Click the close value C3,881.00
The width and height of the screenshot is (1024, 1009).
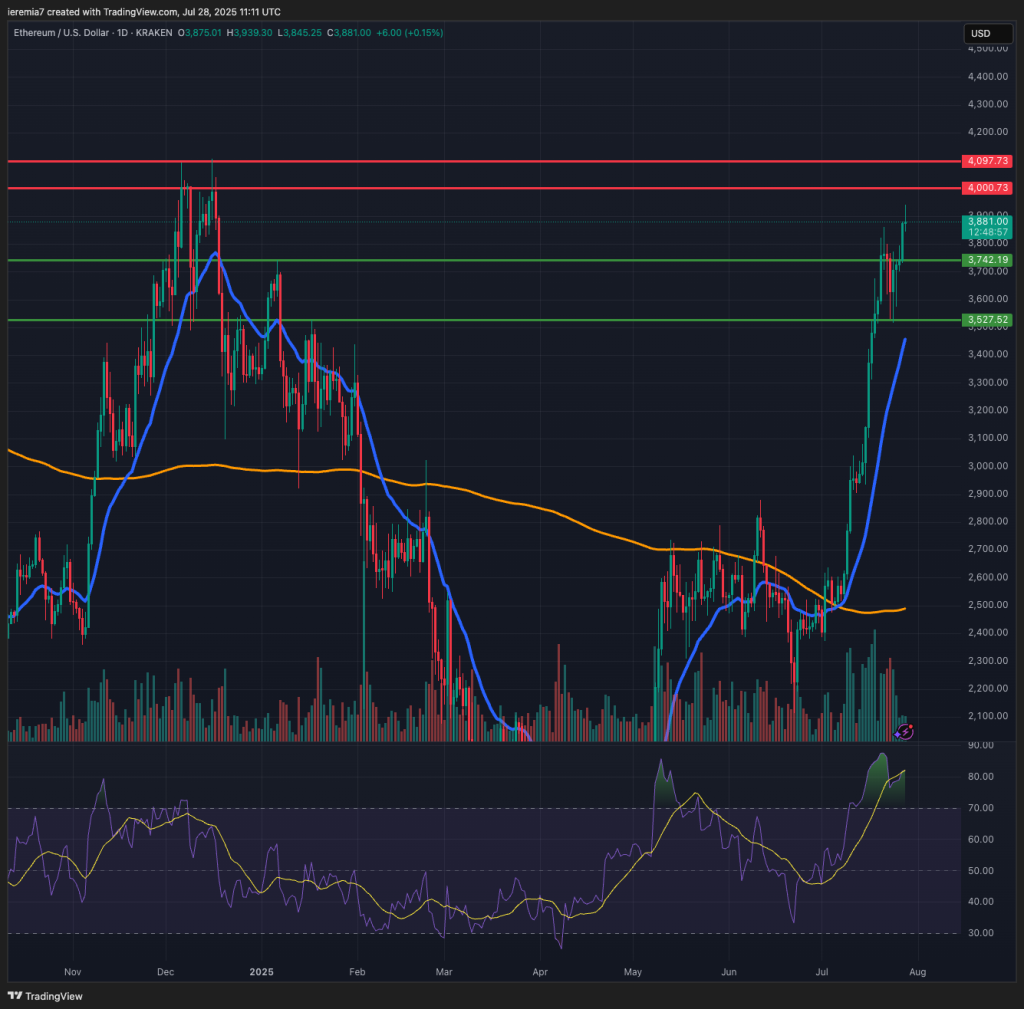pyautogui.click(x=349, y=33)
